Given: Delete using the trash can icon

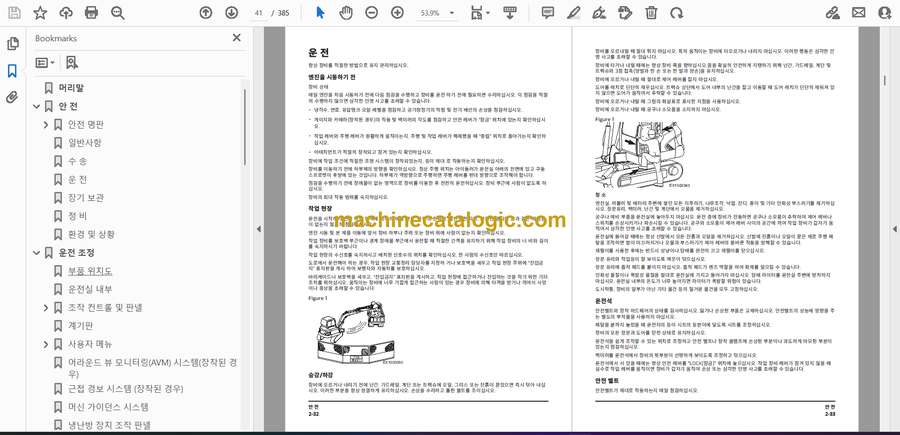Looking at the screenshot, I should pos(651,13).
